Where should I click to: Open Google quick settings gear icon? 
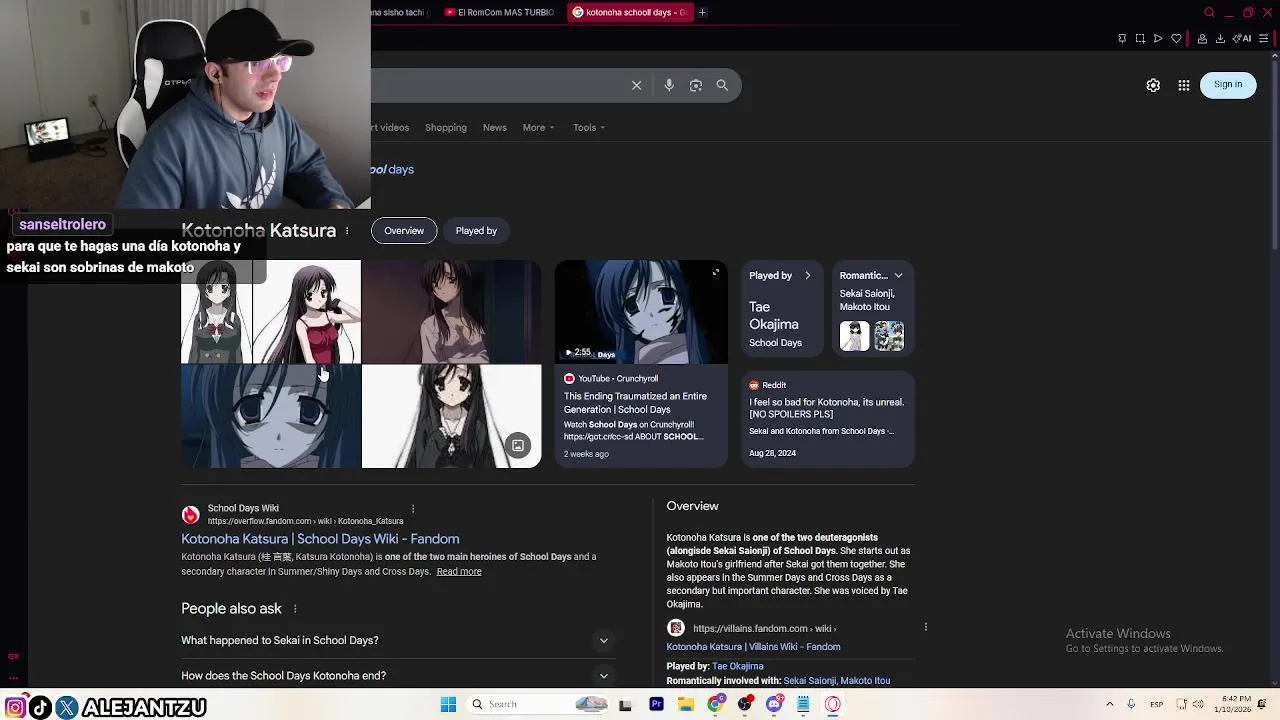(1153, 85)
